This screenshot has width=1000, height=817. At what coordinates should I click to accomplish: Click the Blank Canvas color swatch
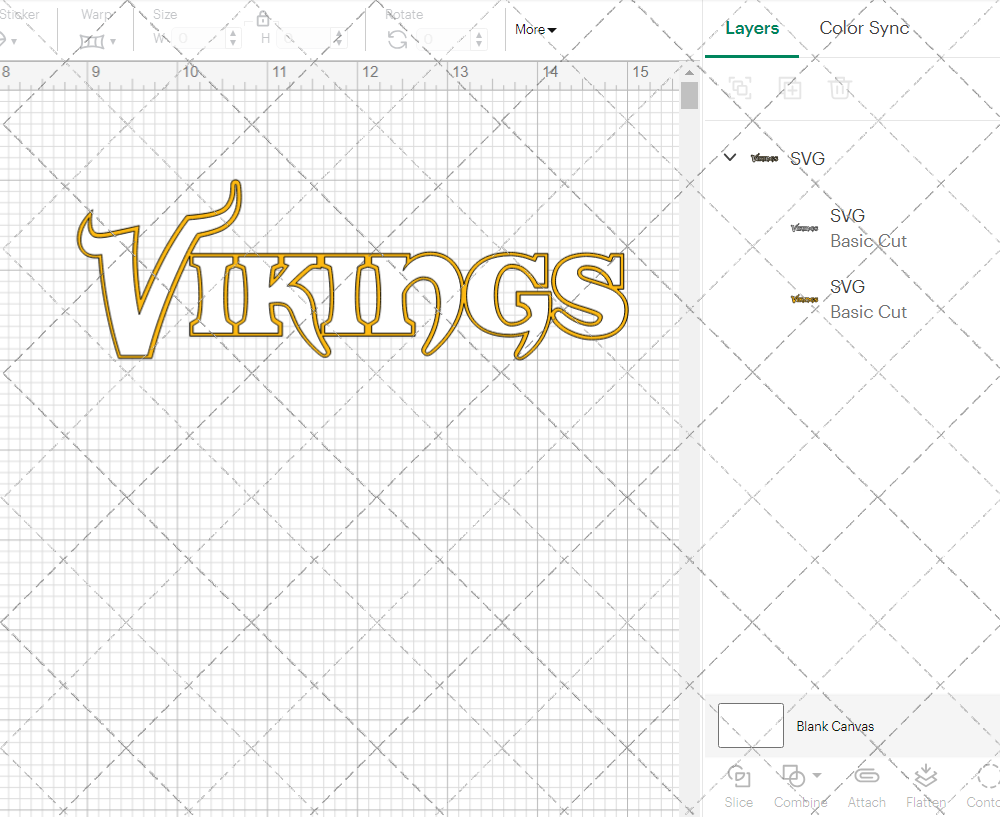pos(751,725)
